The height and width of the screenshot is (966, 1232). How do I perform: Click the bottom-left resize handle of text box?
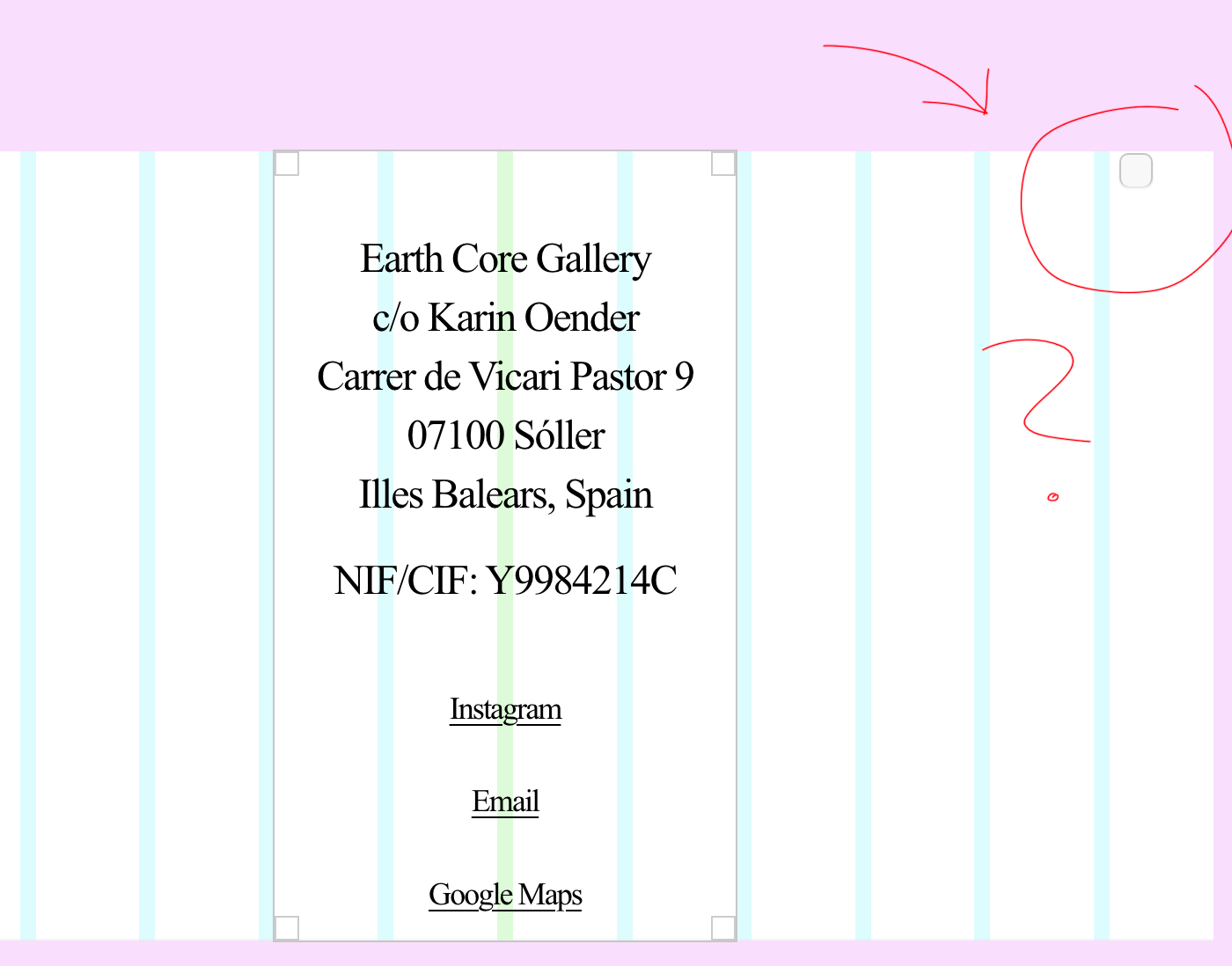(x=287, y=928)
